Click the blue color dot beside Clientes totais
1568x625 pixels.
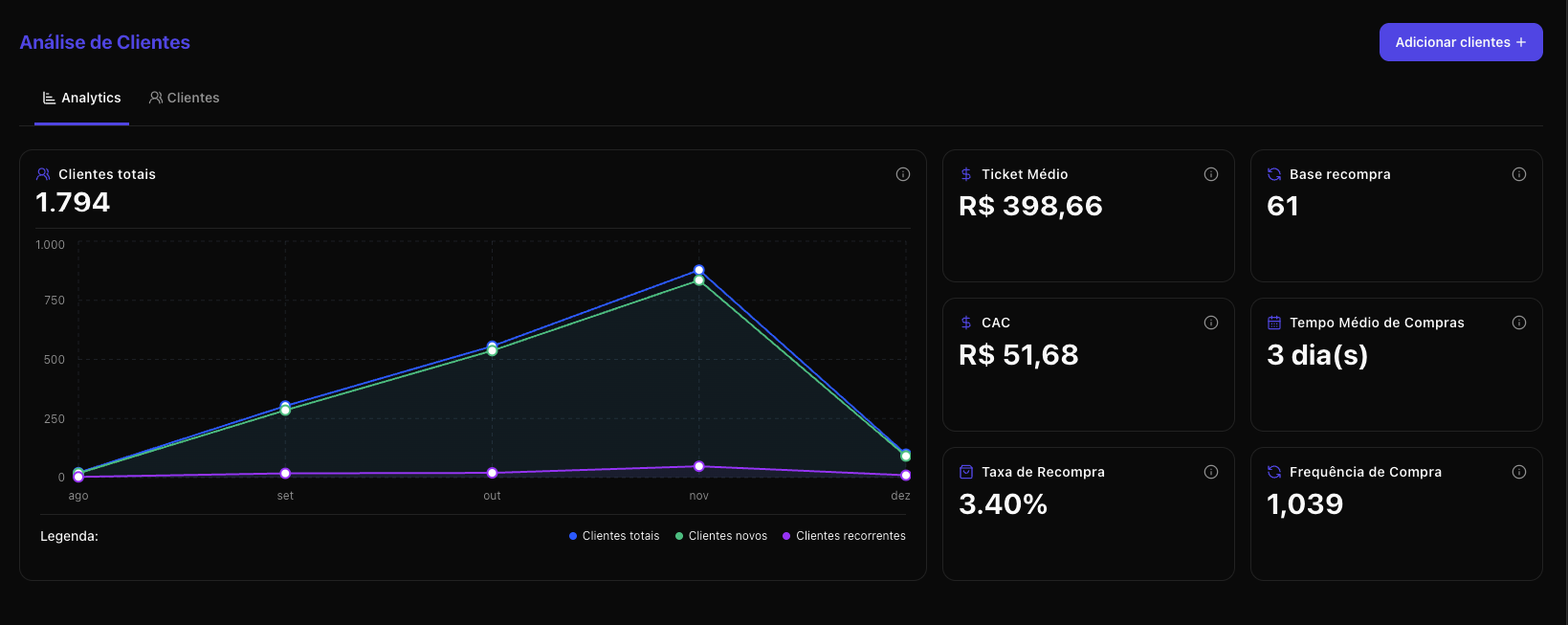click(571, 536)
